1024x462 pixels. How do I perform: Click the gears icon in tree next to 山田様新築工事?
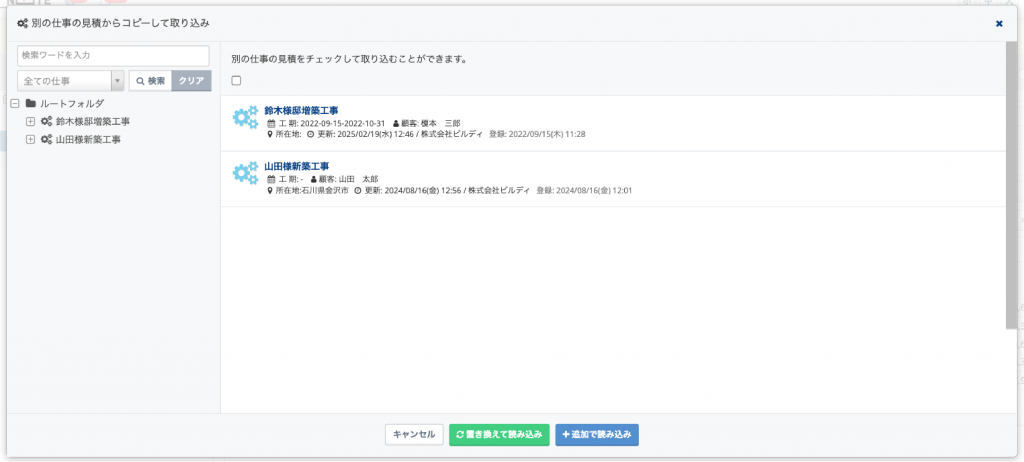46,140
